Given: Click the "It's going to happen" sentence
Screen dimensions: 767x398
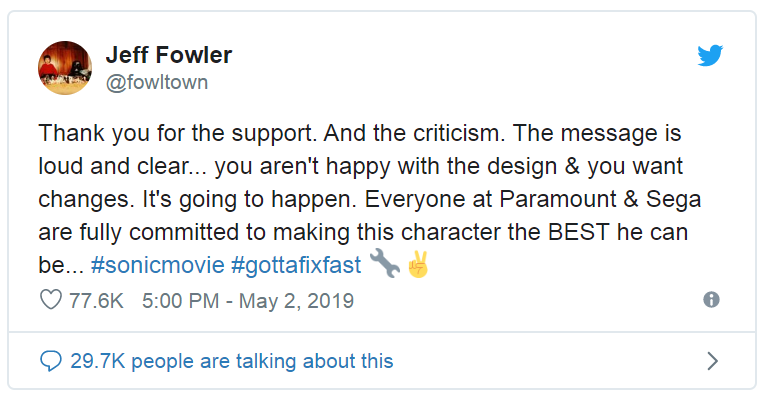Looking at the screenshot, I should (249, 199).
